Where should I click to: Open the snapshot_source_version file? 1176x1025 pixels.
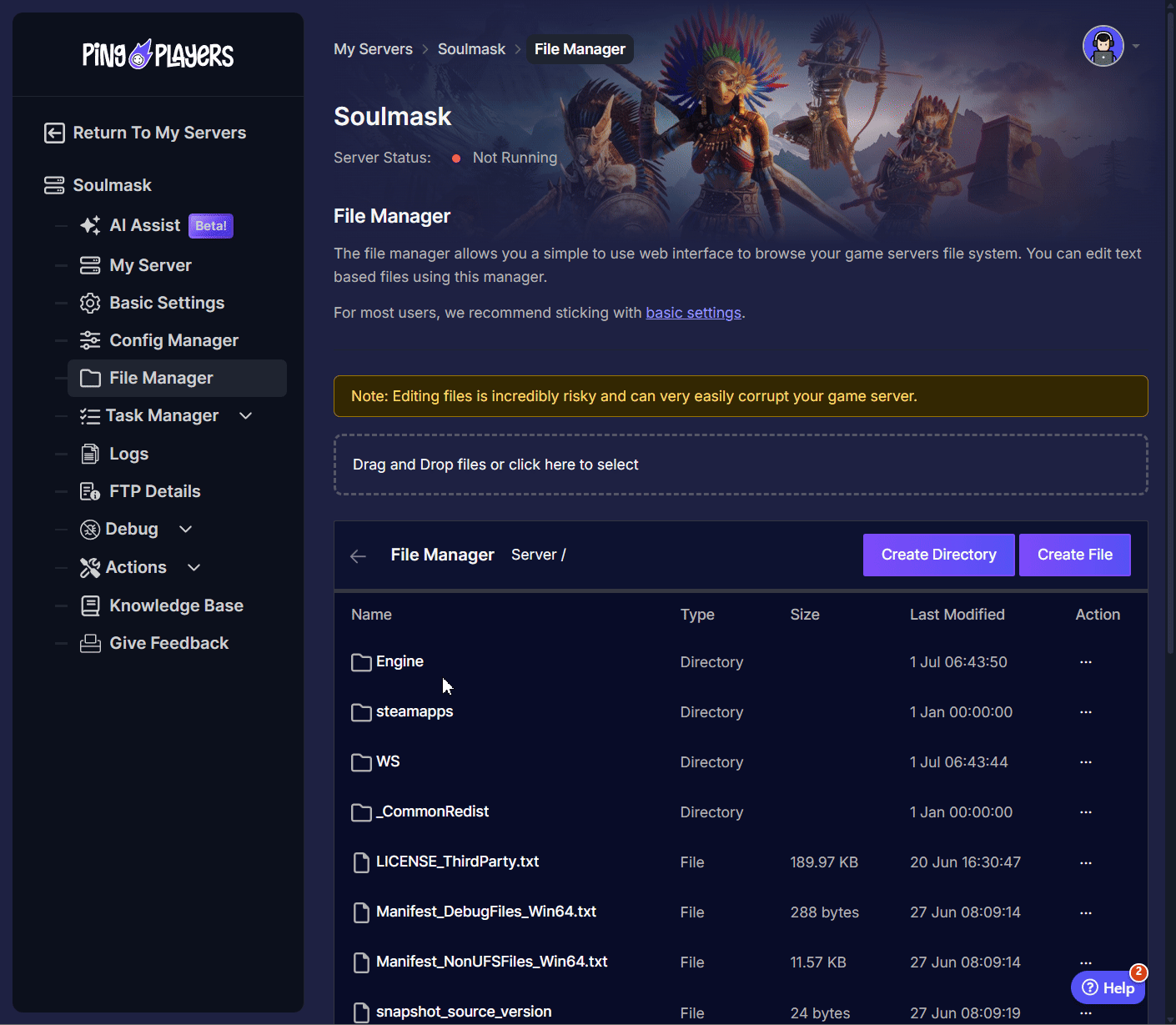click(464, 1012)
